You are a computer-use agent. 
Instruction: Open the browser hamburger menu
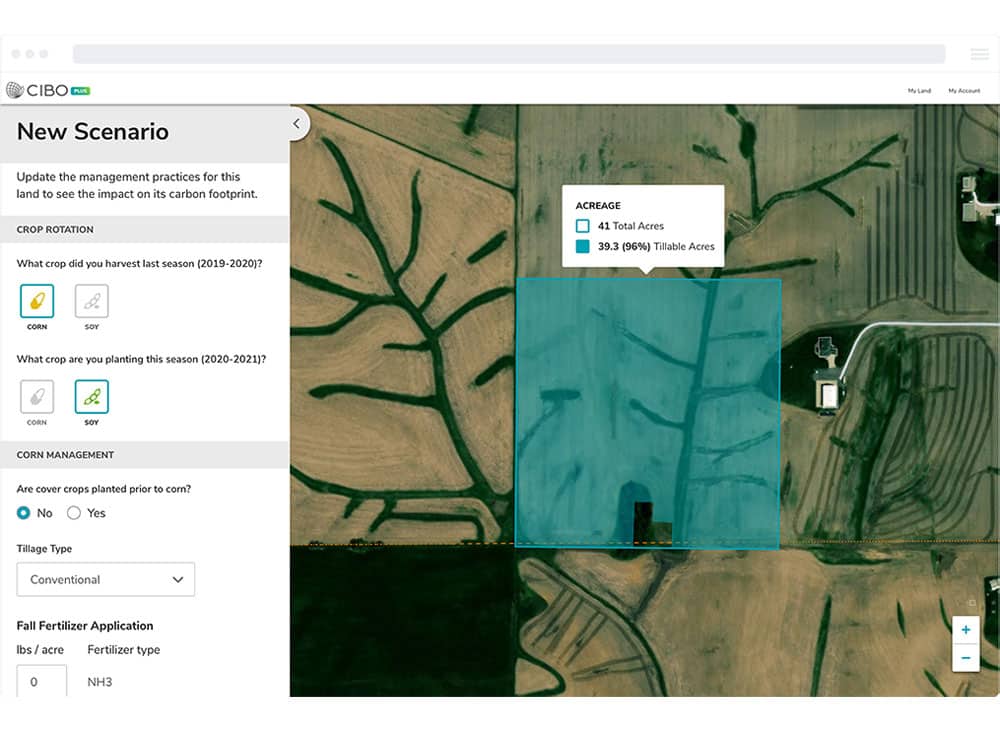980,54
